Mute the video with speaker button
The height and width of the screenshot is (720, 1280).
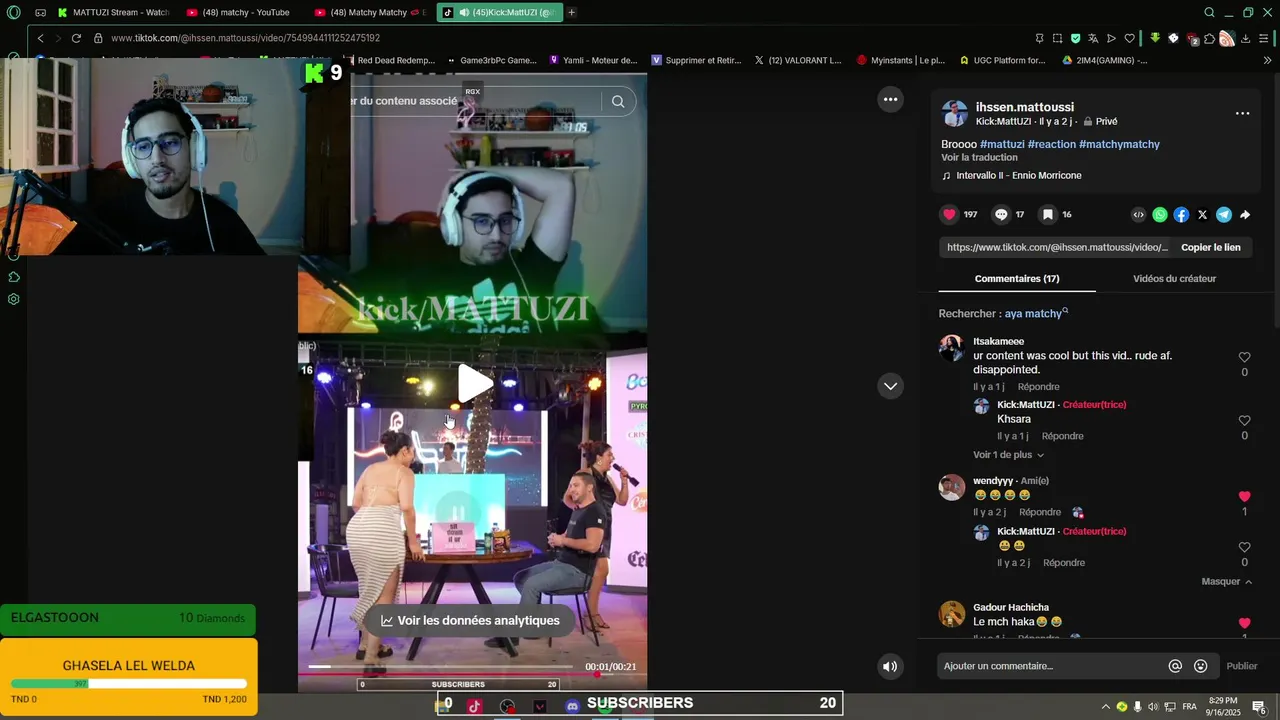(890, 666)
